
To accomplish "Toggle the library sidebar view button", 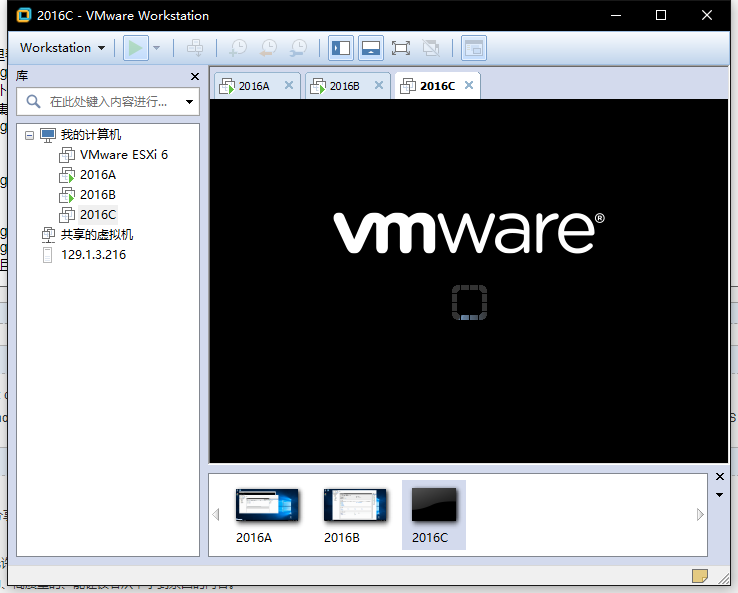I will coord(340,48).
